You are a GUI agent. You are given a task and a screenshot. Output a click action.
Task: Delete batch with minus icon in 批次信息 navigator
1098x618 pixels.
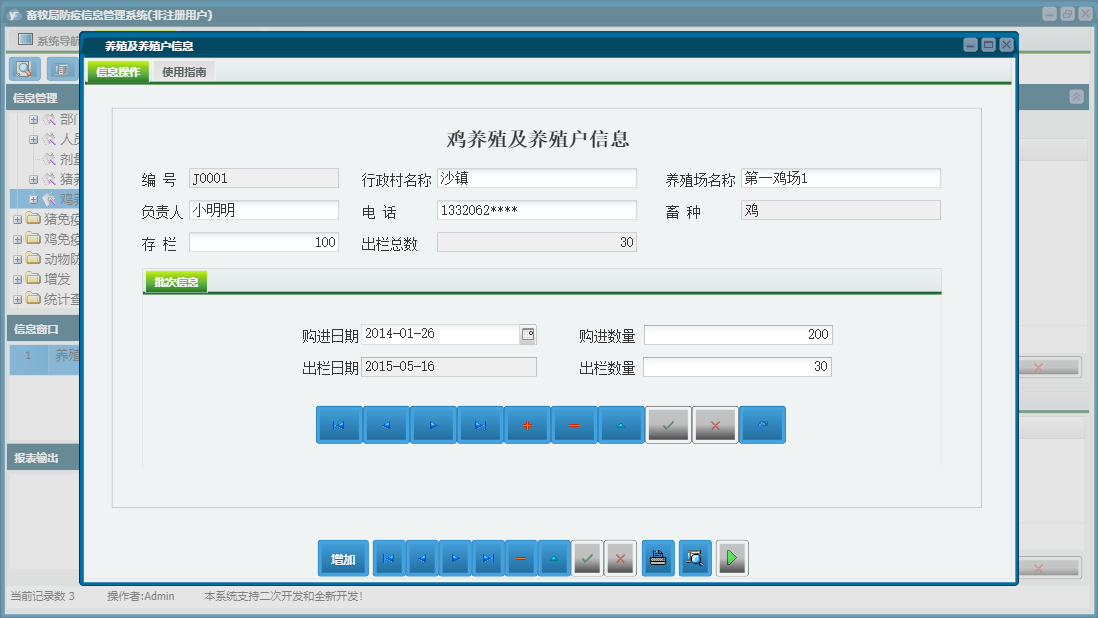[574, 425]
